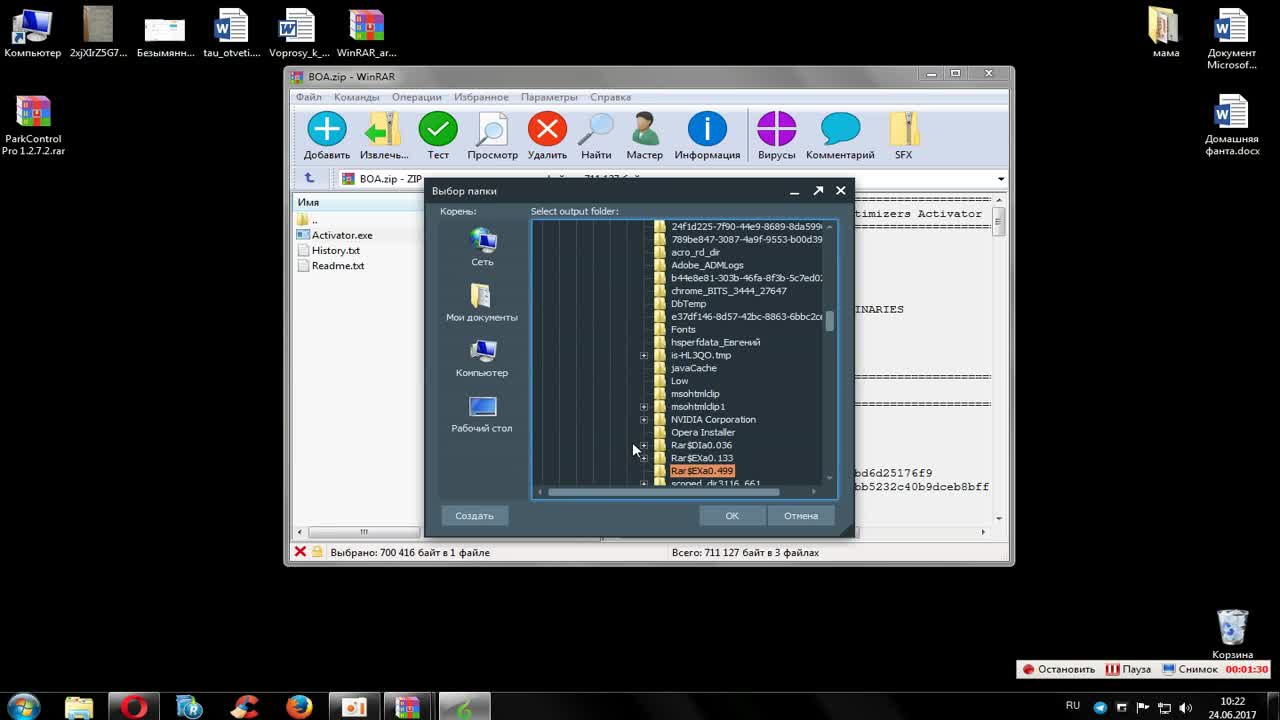The image size is (1280, 720).
Task: Select the Компьютер root in the folder dialog
Action: point(482,351)
